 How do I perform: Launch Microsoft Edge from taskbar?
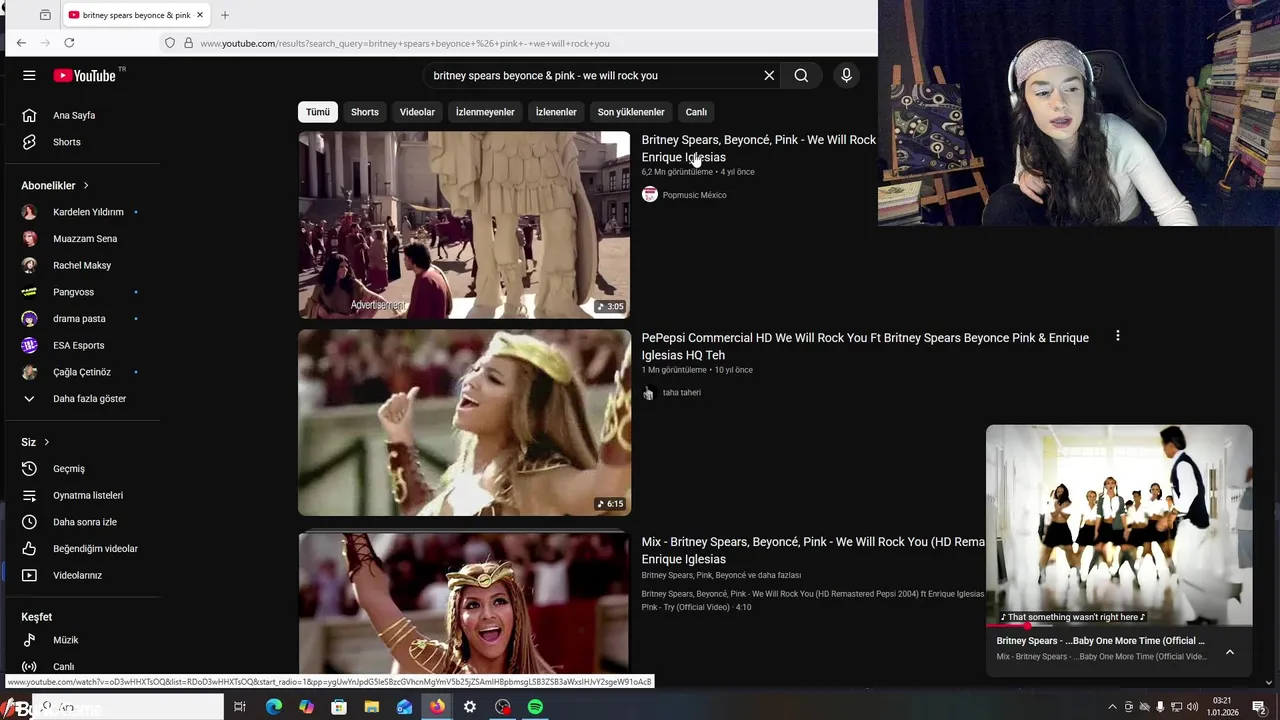[x=273, y=707]
